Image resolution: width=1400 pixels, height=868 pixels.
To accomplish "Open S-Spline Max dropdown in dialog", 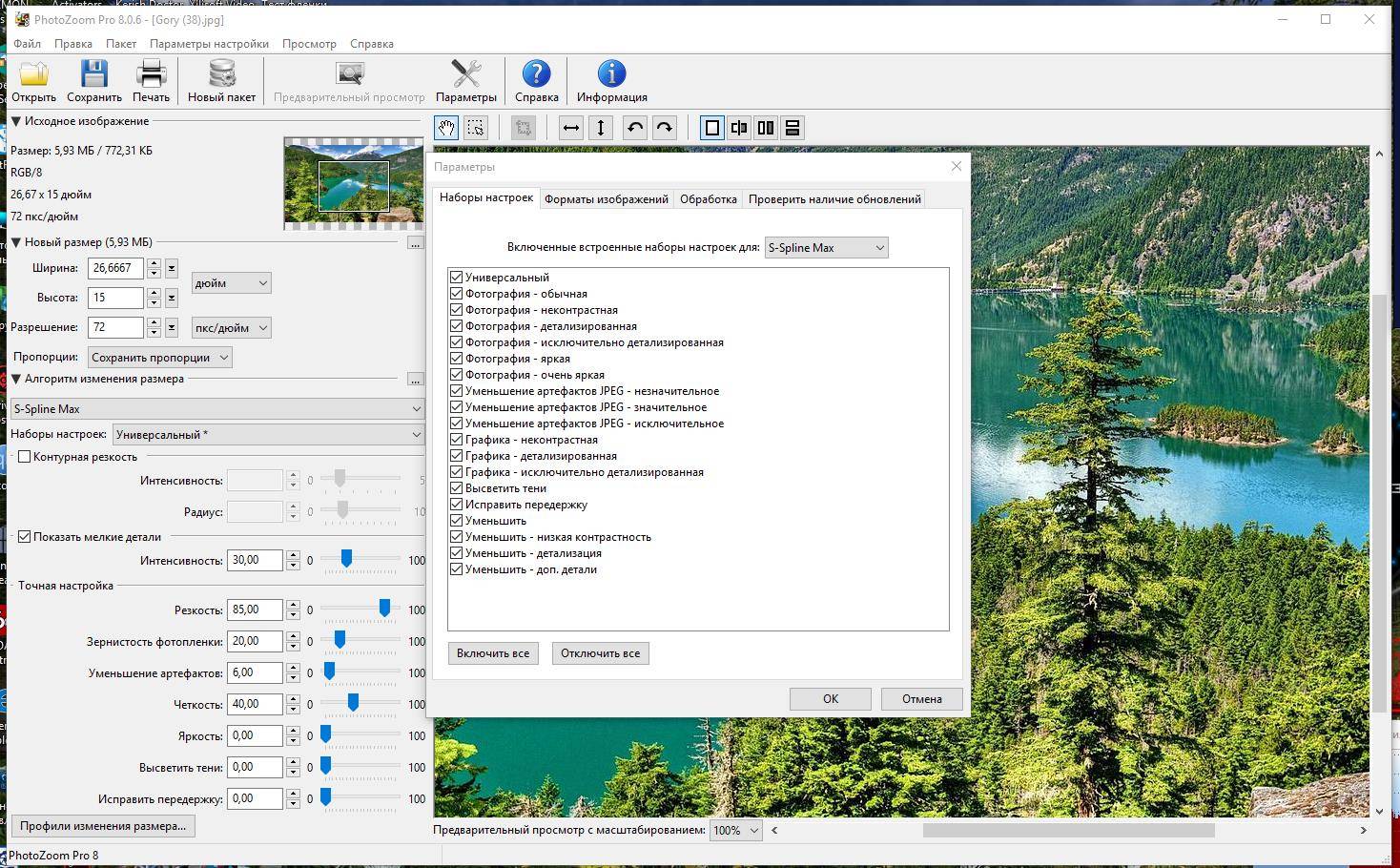I will tap(826, 248).
